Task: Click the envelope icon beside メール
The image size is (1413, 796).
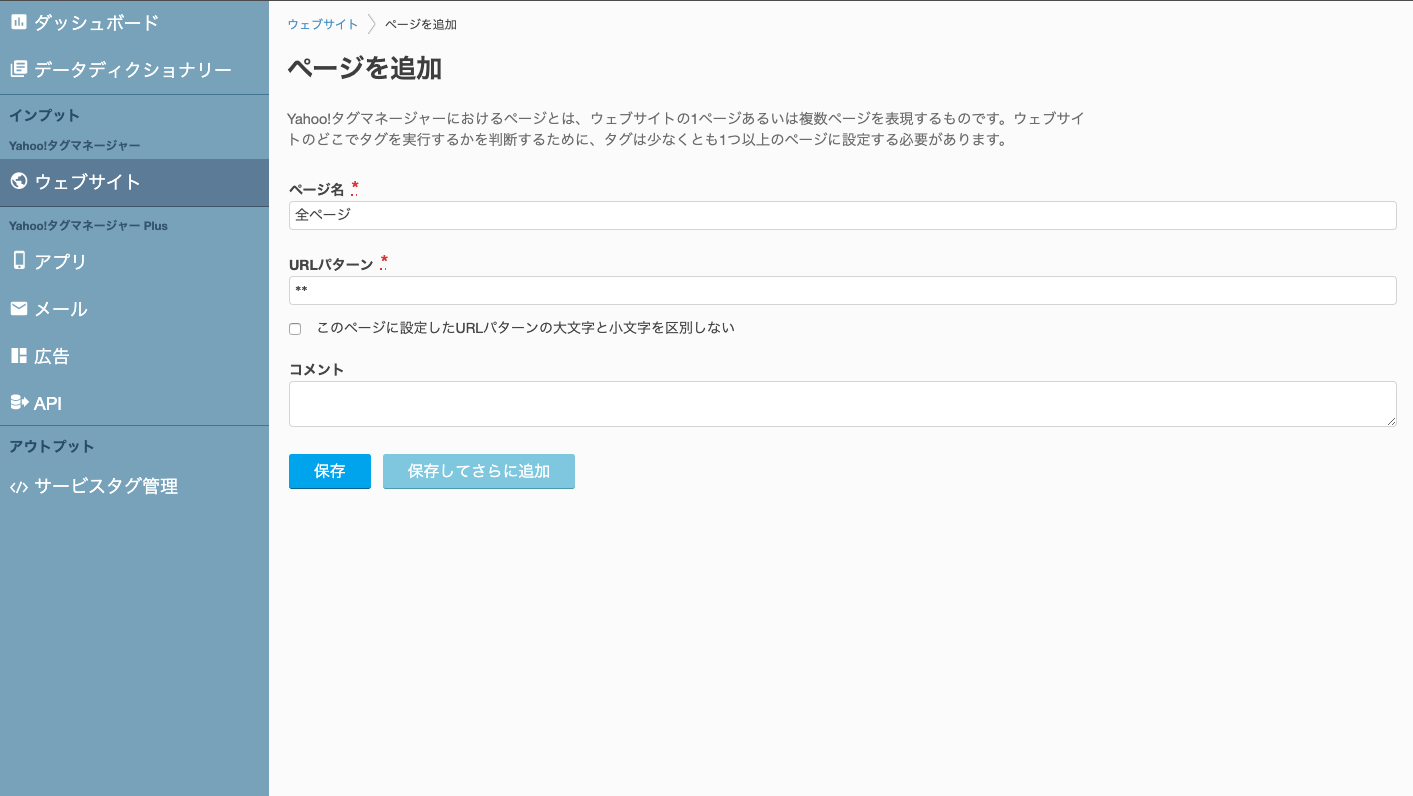Action: click(18, 308)
